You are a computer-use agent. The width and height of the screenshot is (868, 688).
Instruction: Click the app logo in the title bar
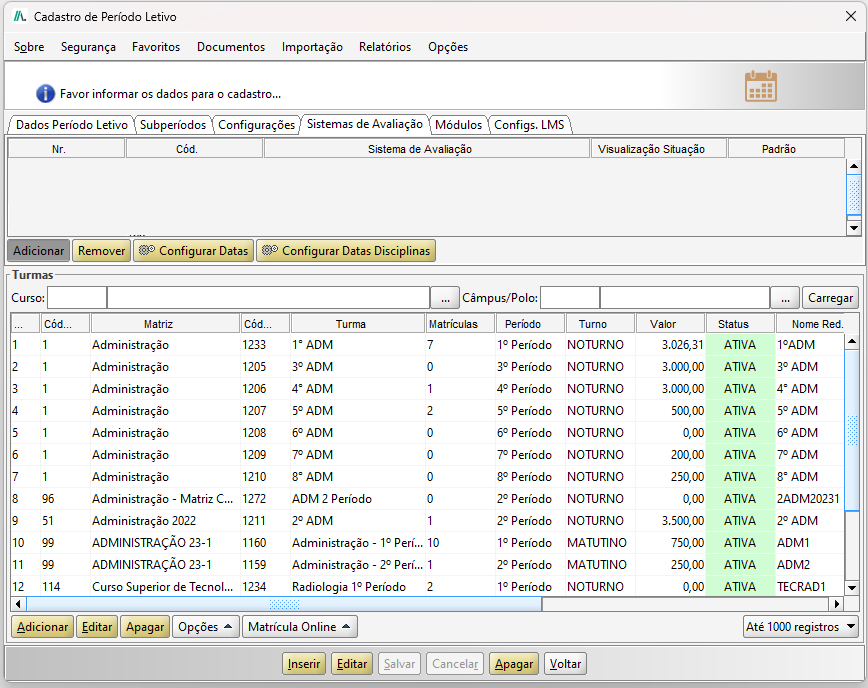pyautogui.click(x=20, y=16)
